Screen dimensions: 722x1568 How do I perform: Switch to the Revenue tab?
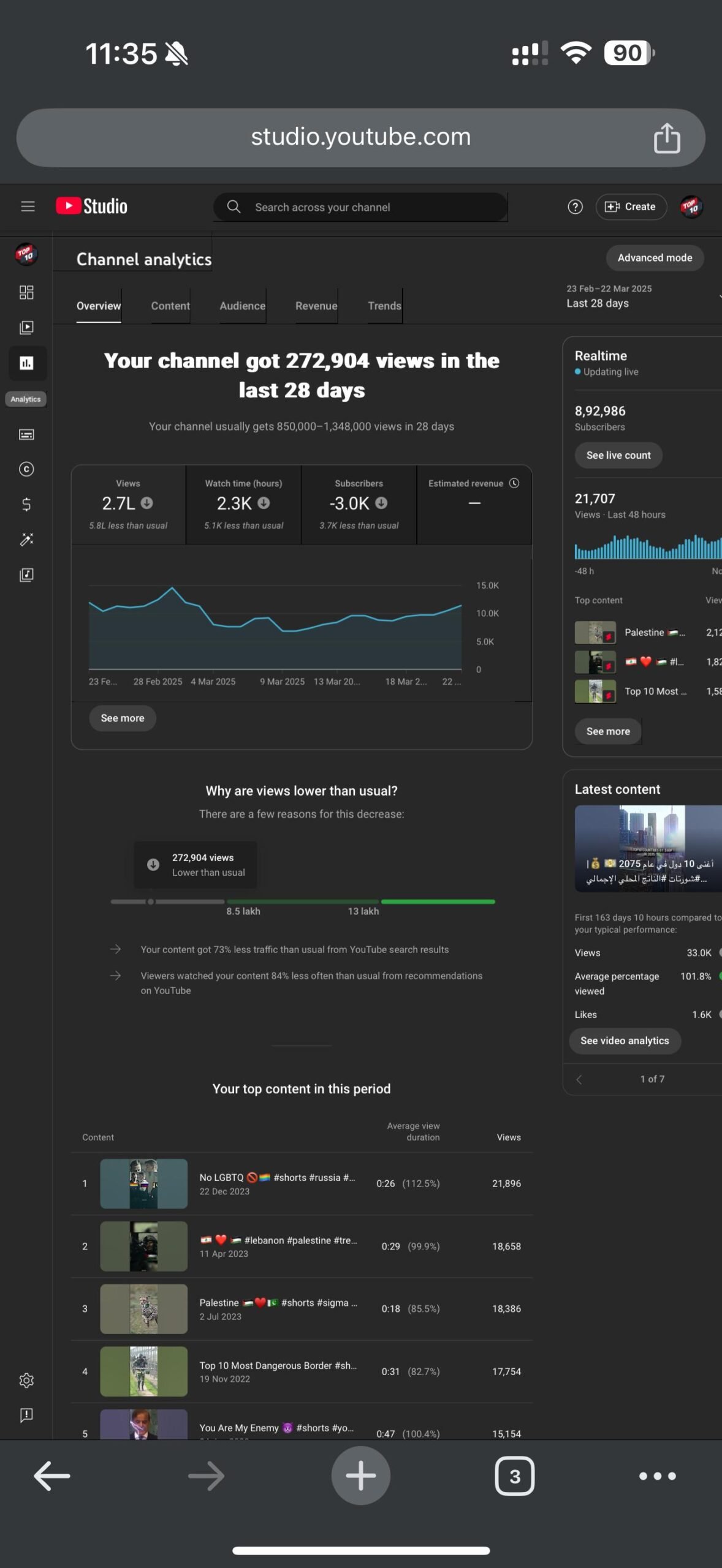(x=316, y=306)
